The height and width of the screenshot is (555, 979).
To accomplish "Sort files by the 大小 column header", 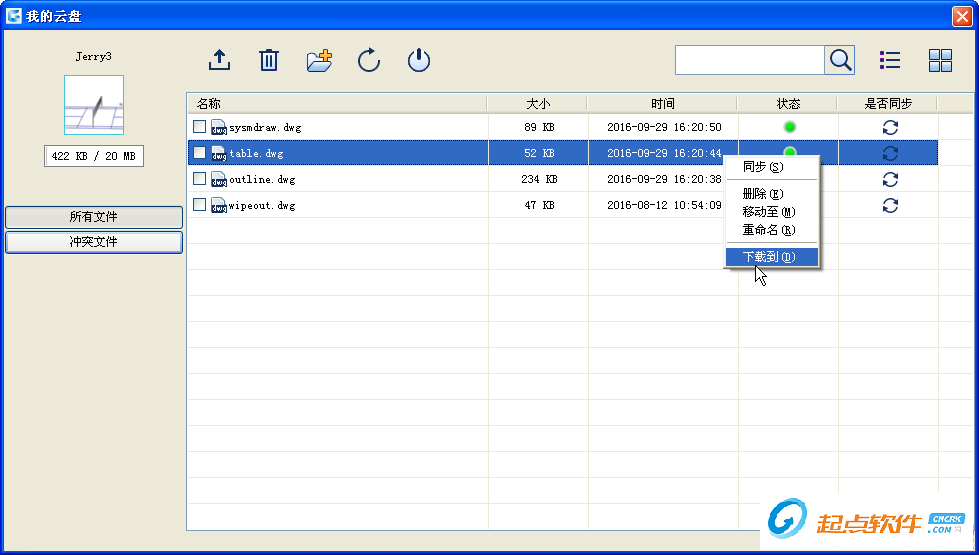I will pos(538,103).
